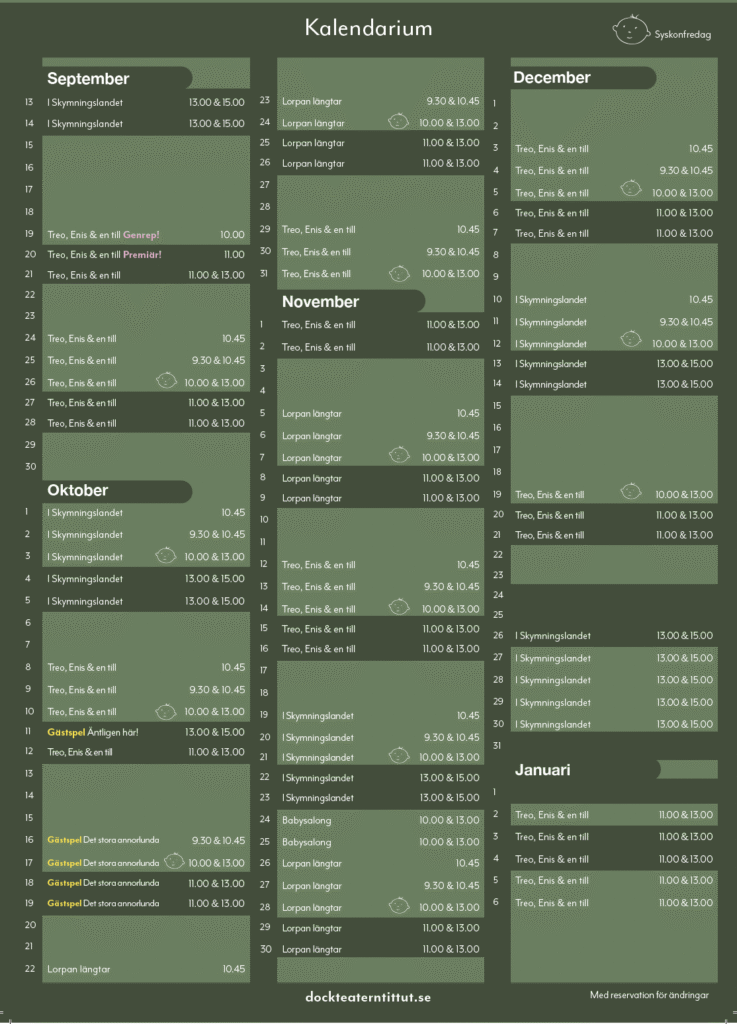
Task: Open the dockteaterntittut.se website link
Action: [368, 997]
